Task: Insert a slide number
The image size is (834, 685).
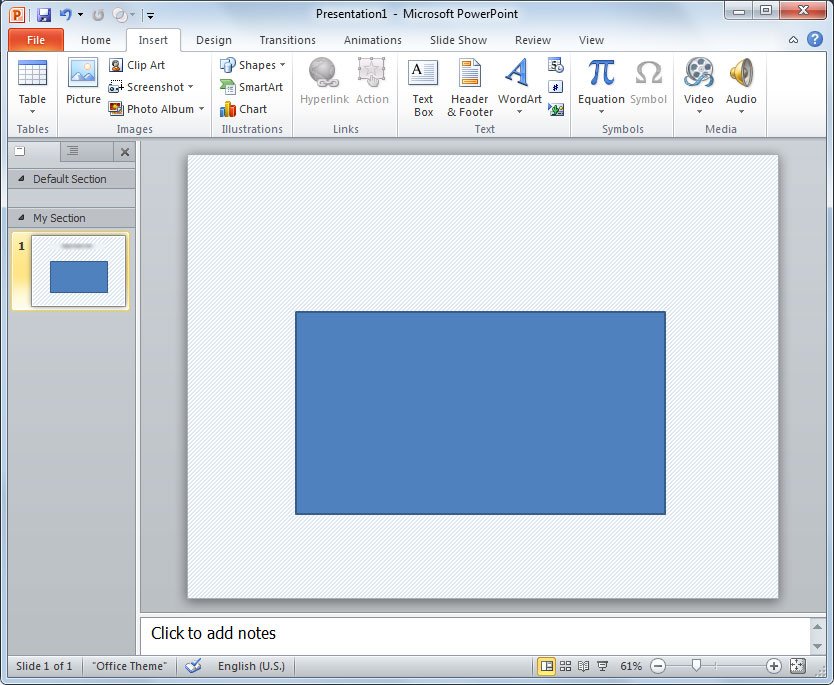Action: click(556, 86)
